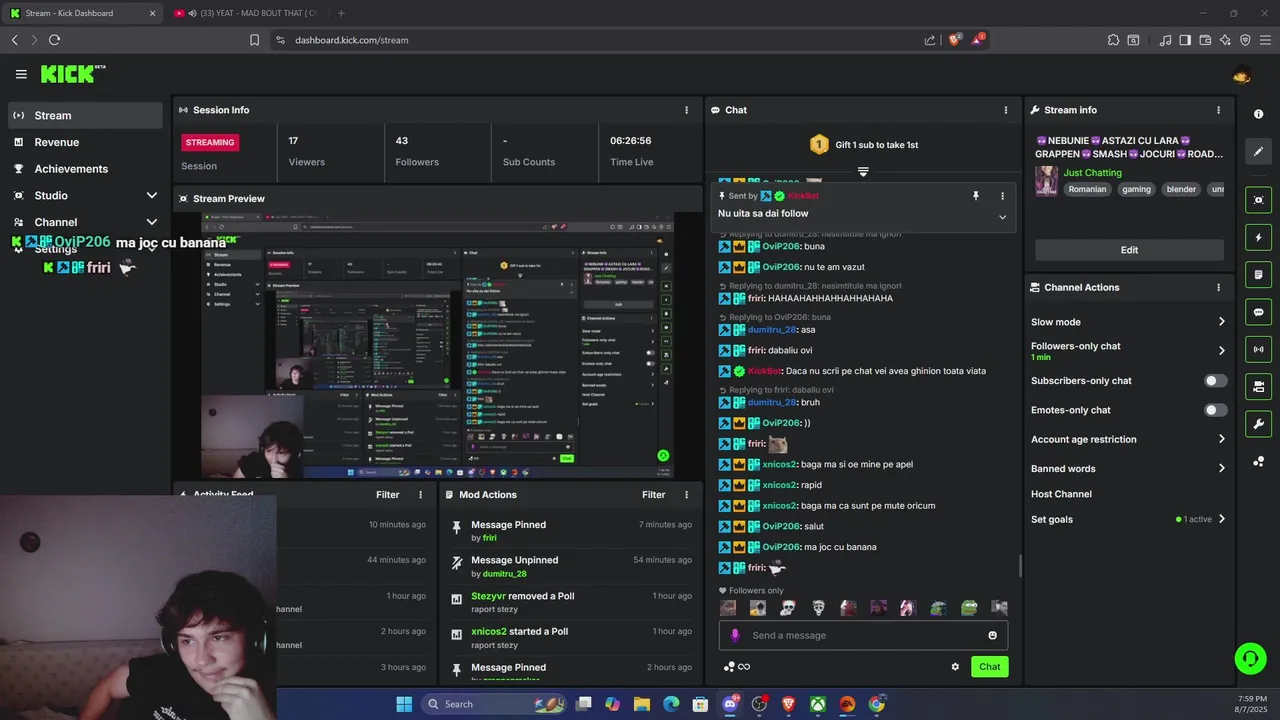Image resolution: width=1280 pixels, height=720 pixels.
Task: Open the hamburger menu beside Kick logo
Action: coord(21,74)
